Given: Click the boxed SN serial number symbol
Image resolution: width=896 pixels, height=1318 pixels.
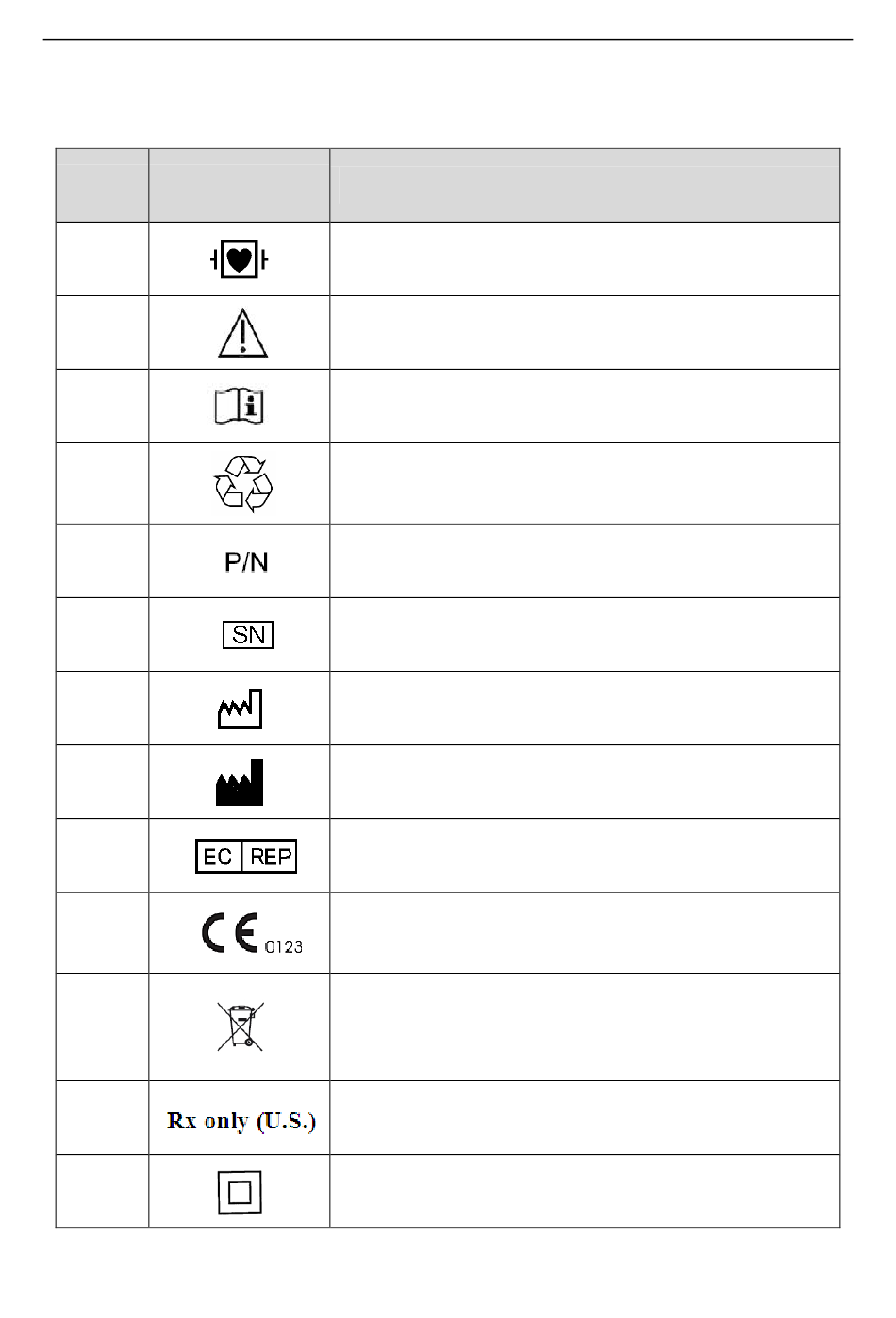Looking at the screenshot, I should pos(248,635).
